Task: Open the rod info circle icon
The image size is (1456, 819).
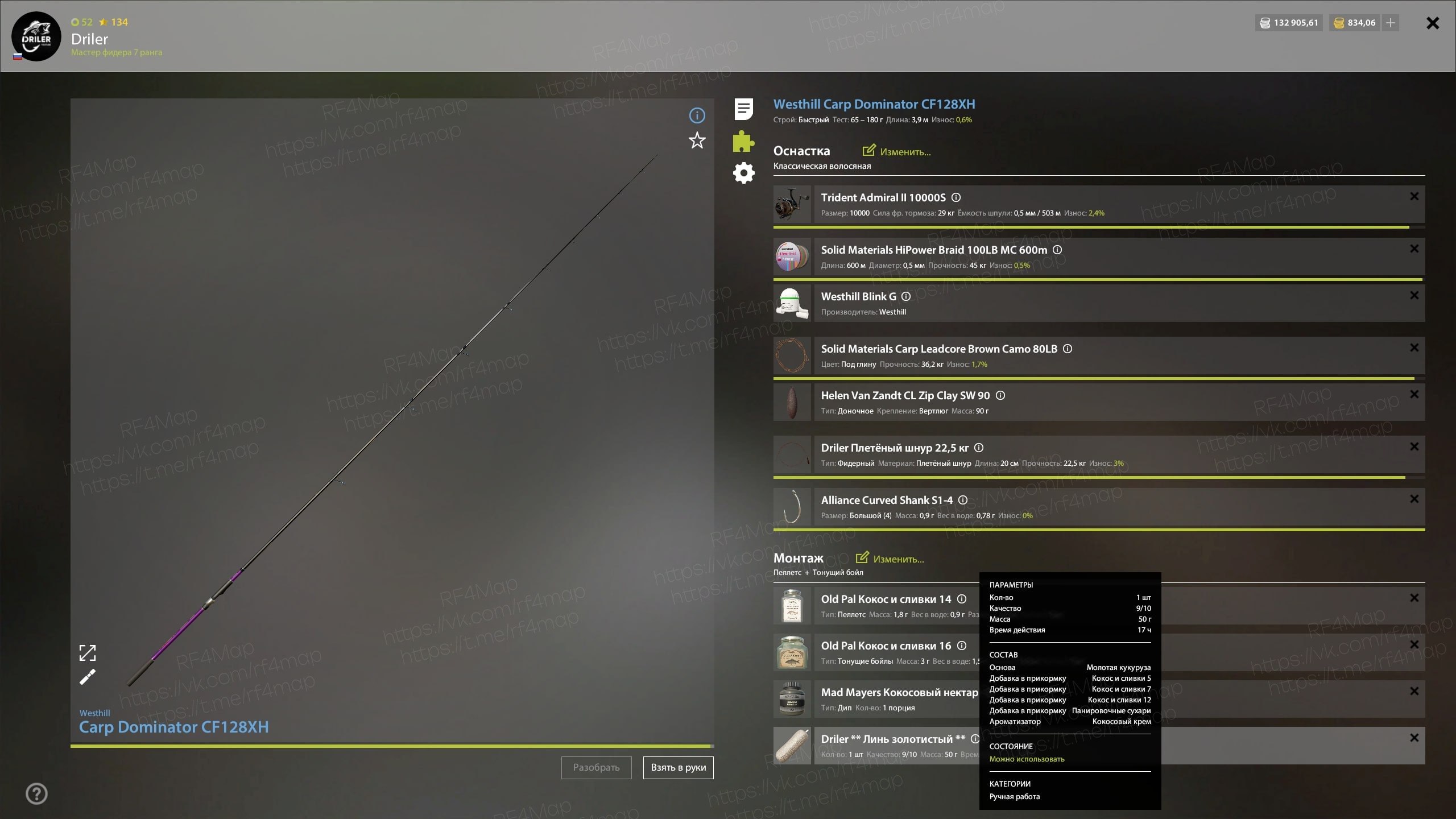Action: (x=697, y=116)
